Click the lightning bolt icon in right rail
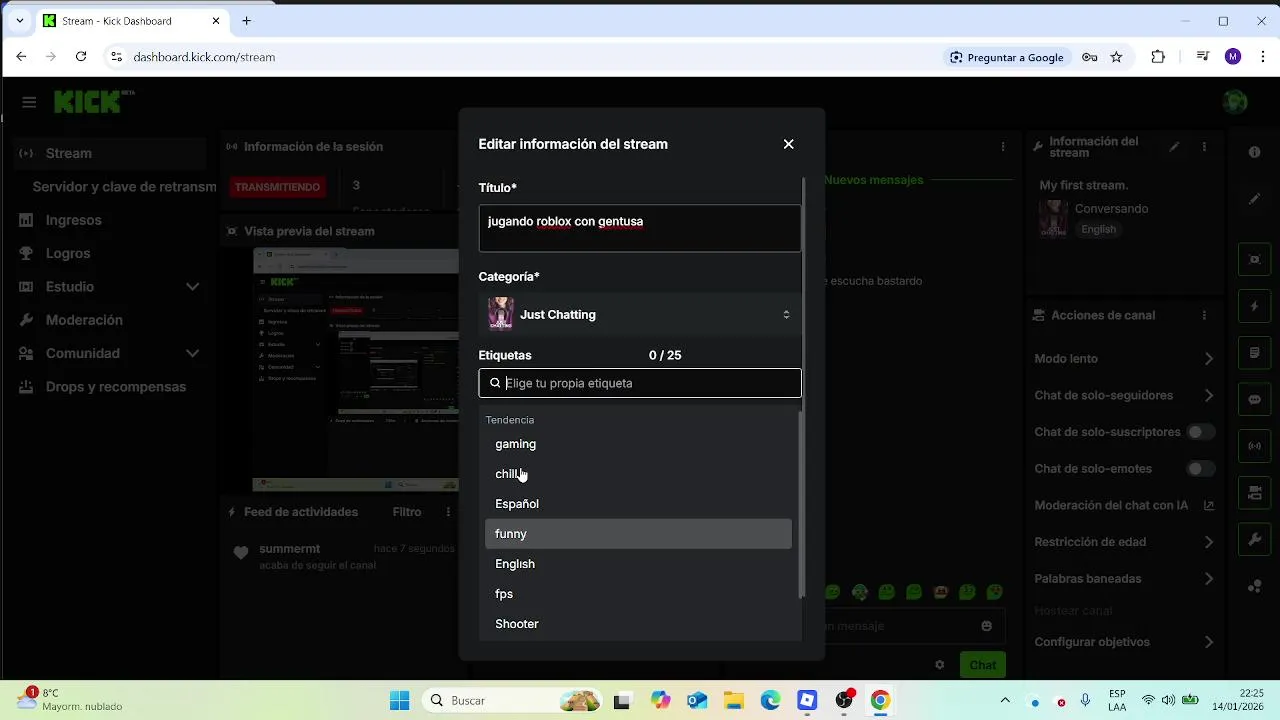The height and width of the screenshot is (720, 1280). pyautogui.click(x=1254, y=306)
